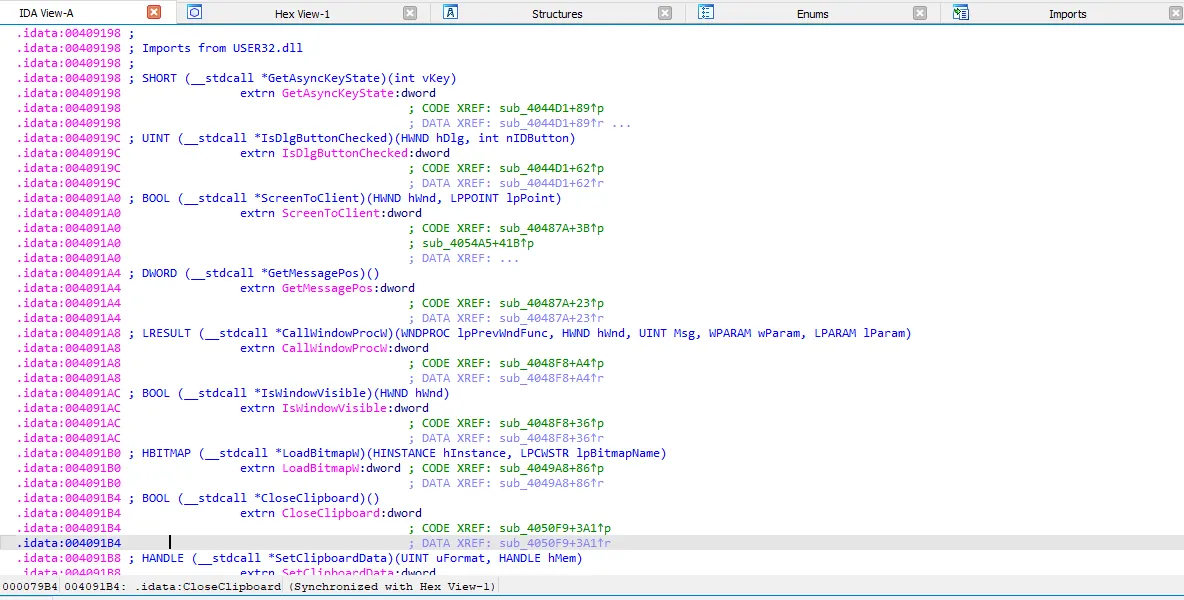
Task: Close the Hex View-1 tab
Action: click(410, 13)
